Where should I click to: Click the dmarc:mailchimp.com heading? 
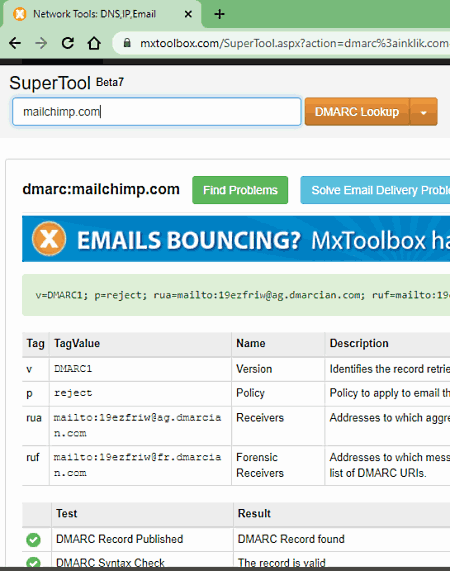pyautogui.click(x=101, y=189)
